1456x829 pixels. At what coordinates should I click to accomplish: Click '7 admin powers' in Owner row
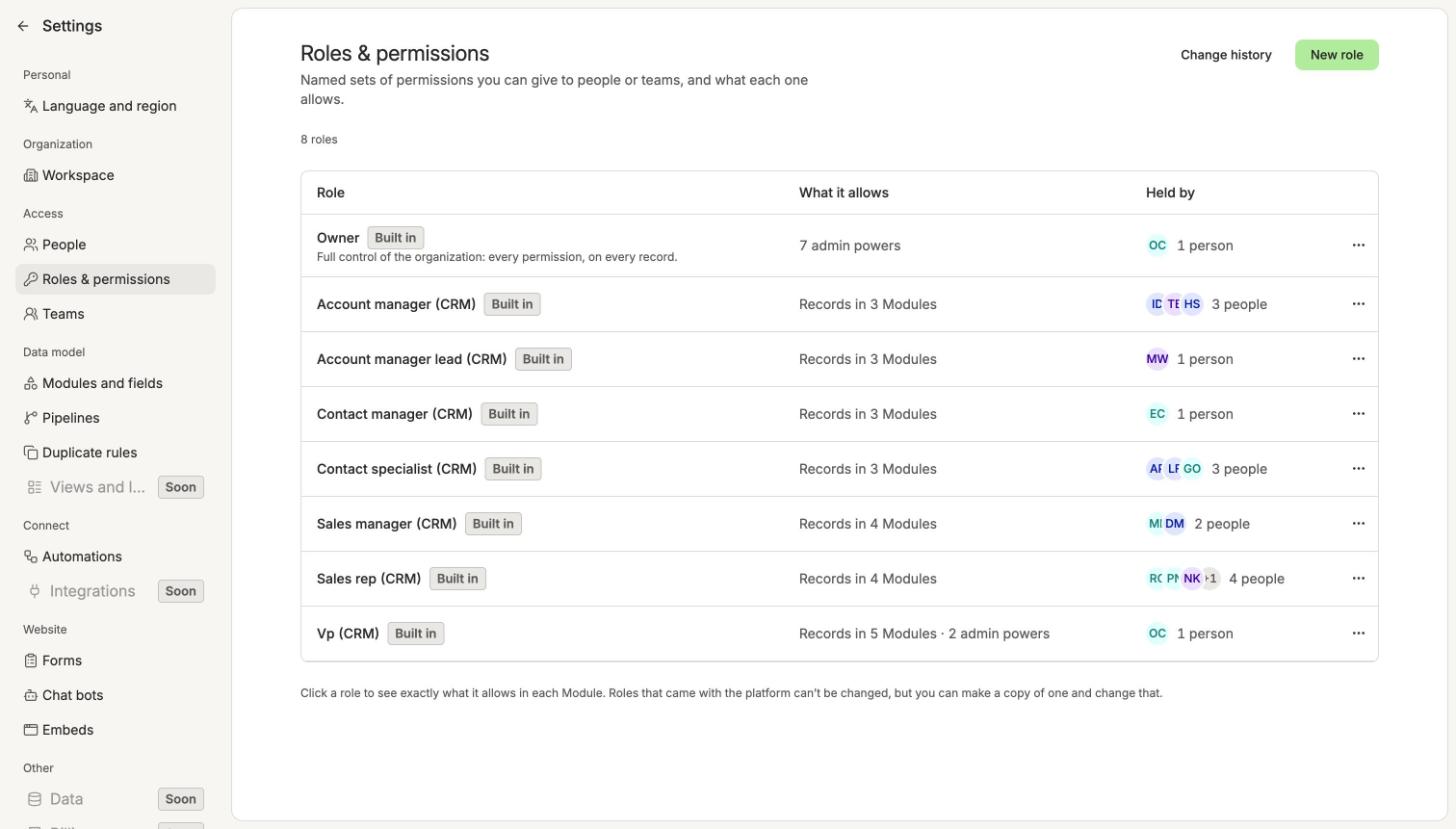pyautogui.click(x=850, y=245)
